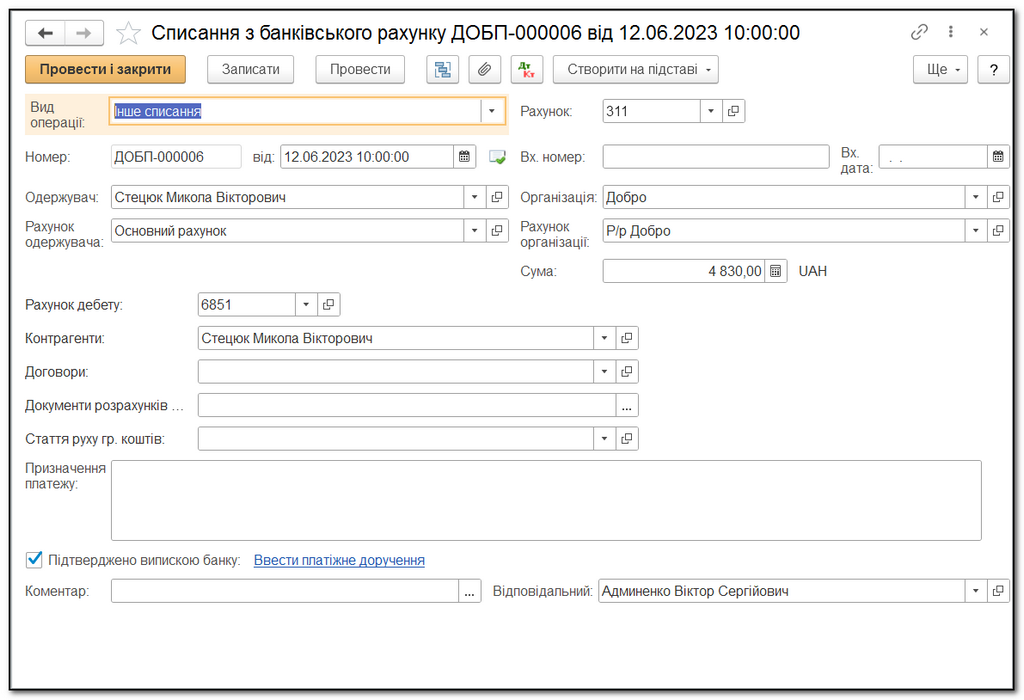Expand Рахунок одержувача dropdown
This screenshot has height=700, width=1024.
click(475, 231)
